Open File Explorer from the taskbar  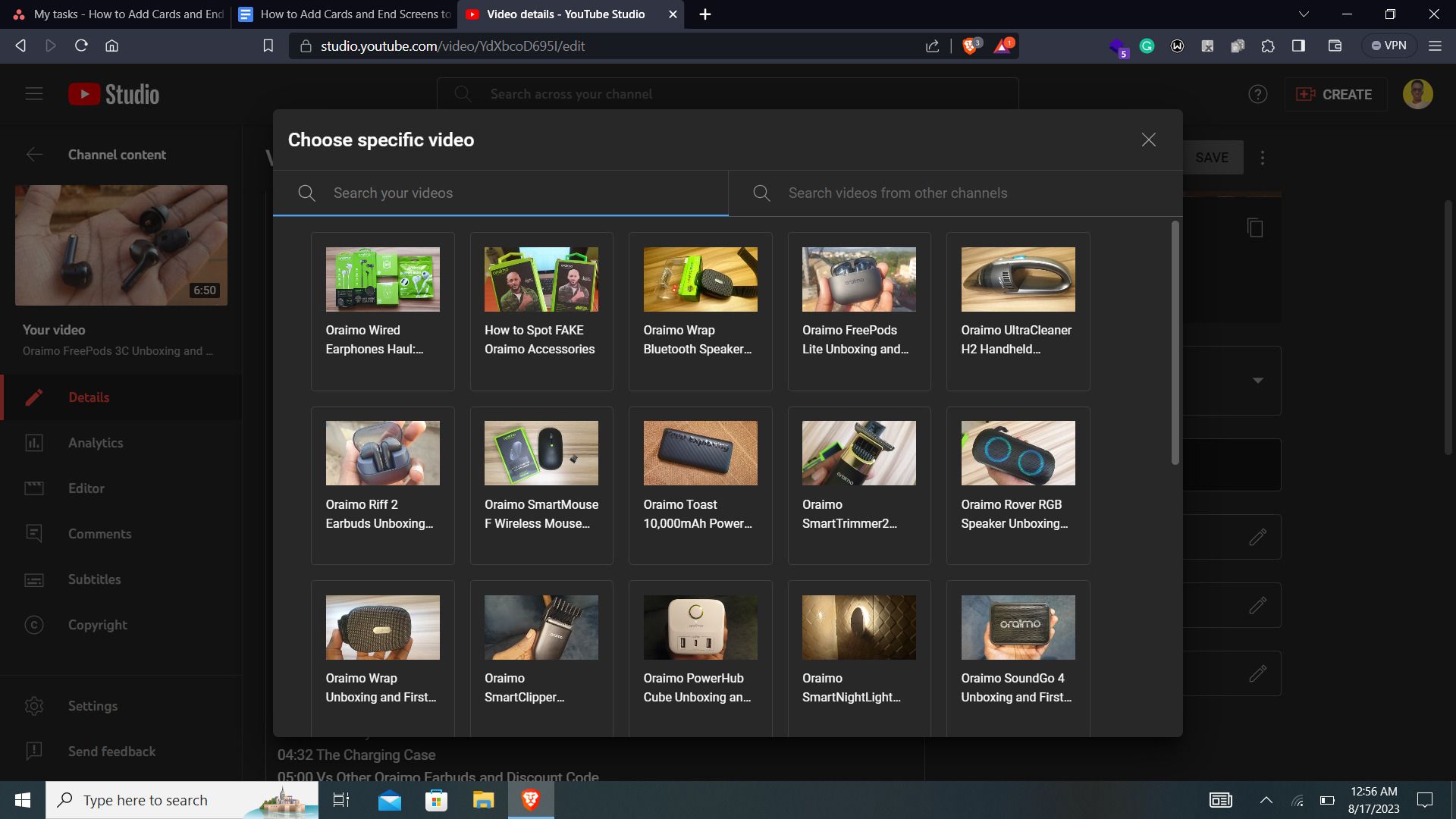pyautogui.click(x=483, y=800)
